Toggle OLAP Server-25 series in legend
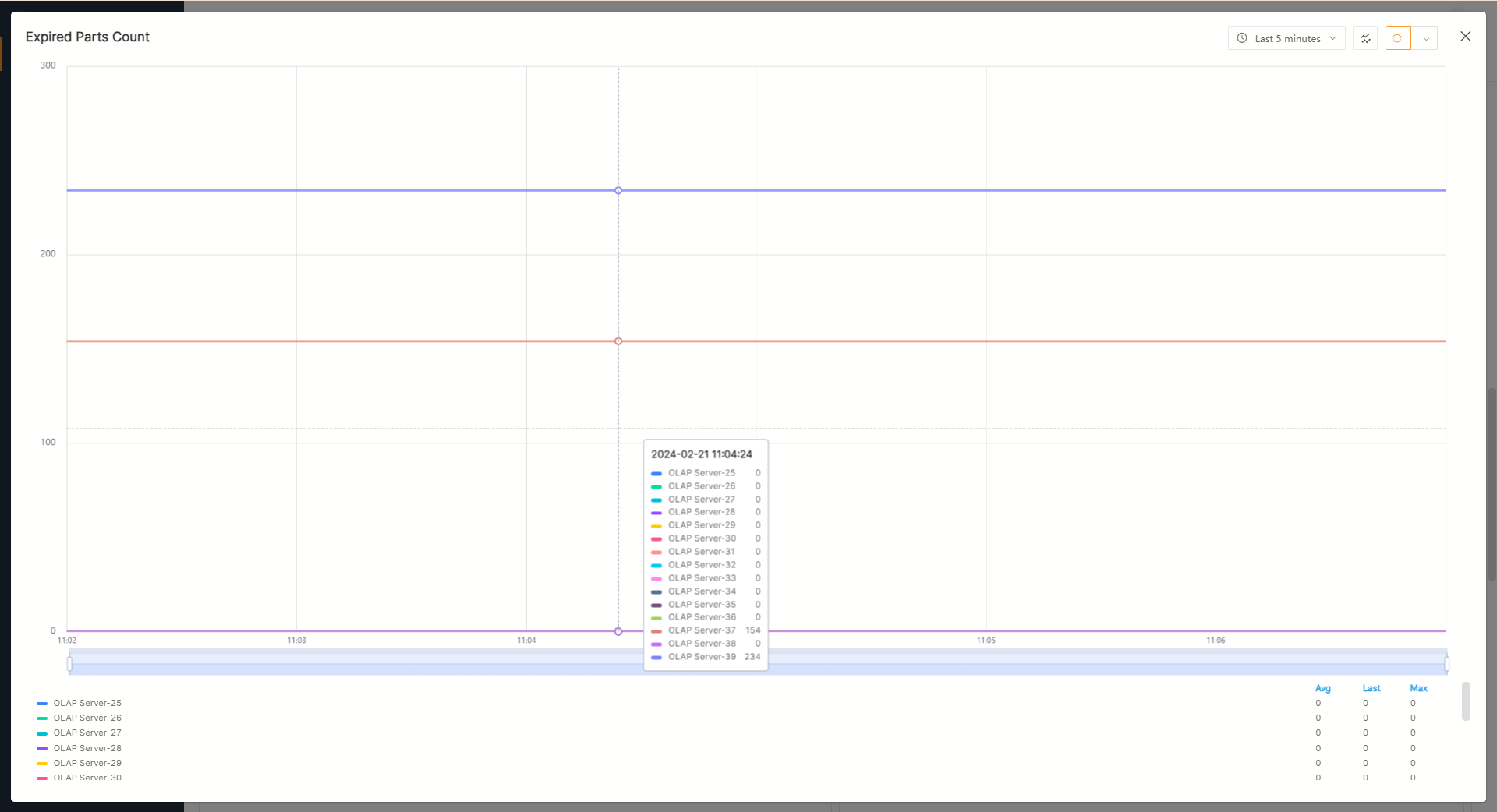Image resolution: width=1497 pixels, height=812 pixels. tap(87, 703)
